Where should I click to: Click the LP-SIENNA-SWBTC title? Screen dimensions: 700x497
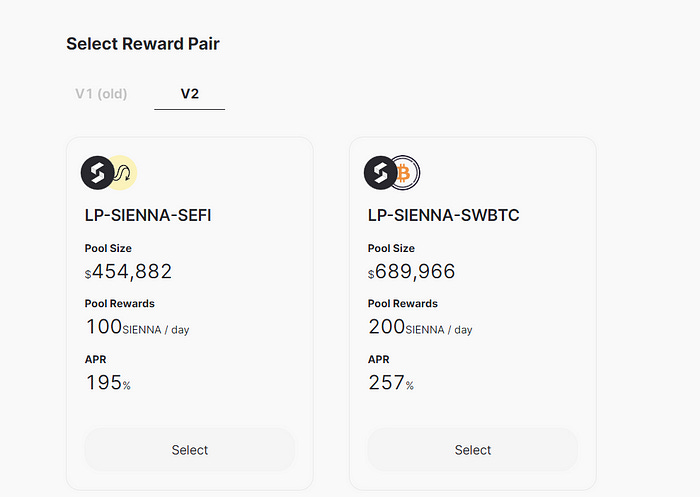point(443,215)
